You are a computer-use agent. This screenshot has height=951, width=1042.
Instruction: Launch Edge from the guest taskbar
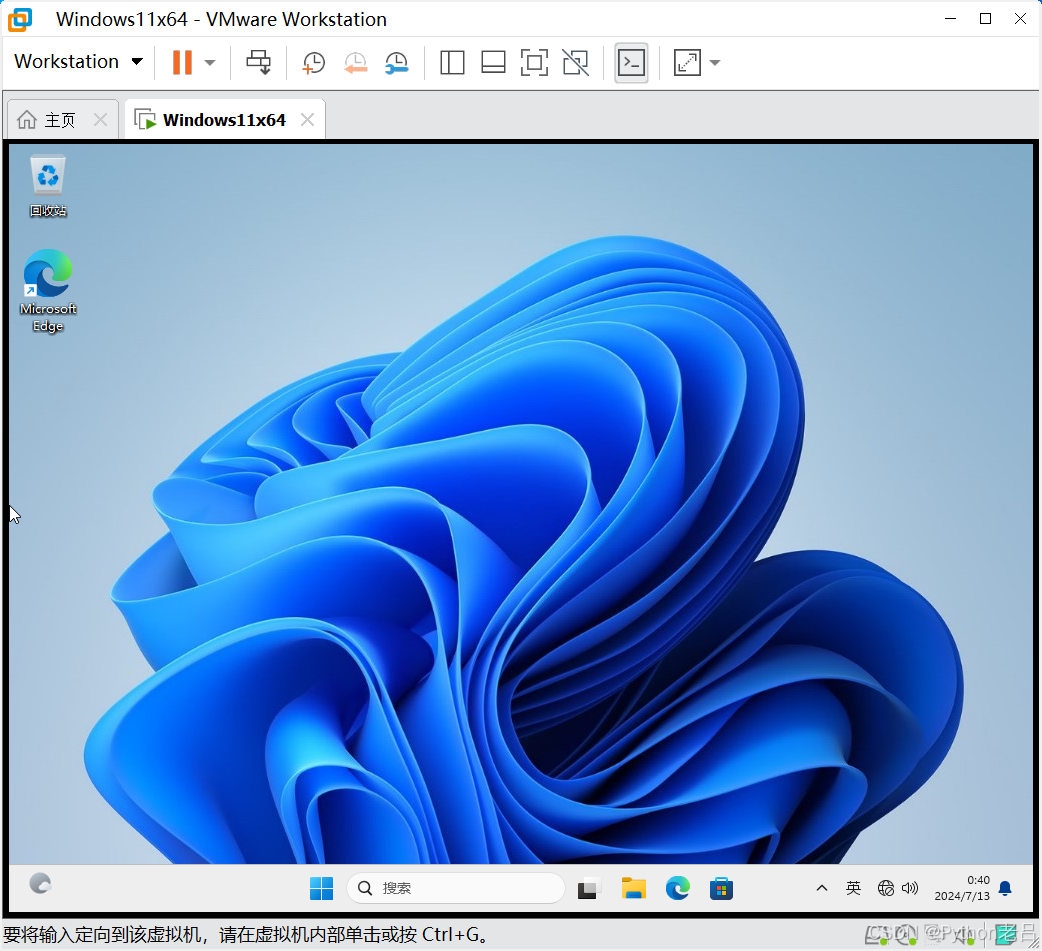coord(678,889)
